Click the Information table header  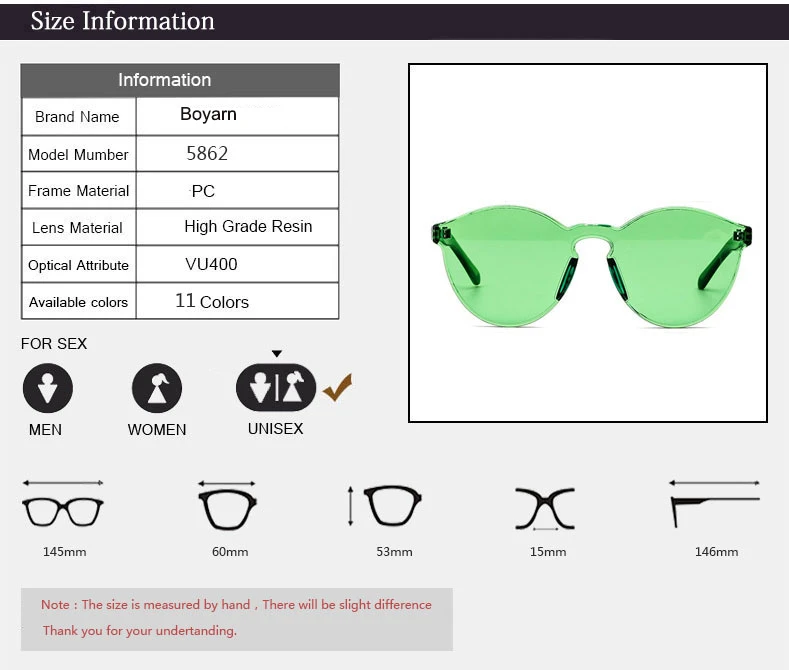[180, 80]
